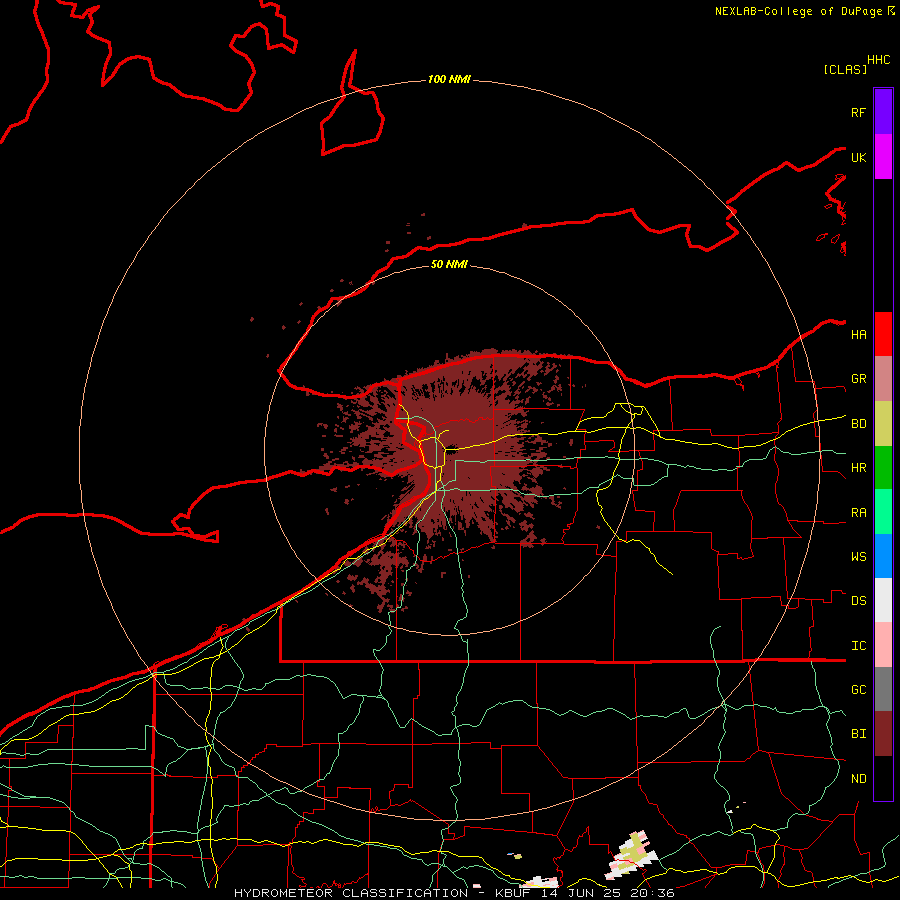Click the WS legend label
The height and width of the screenshot is (900, 900).
[858, 557]
